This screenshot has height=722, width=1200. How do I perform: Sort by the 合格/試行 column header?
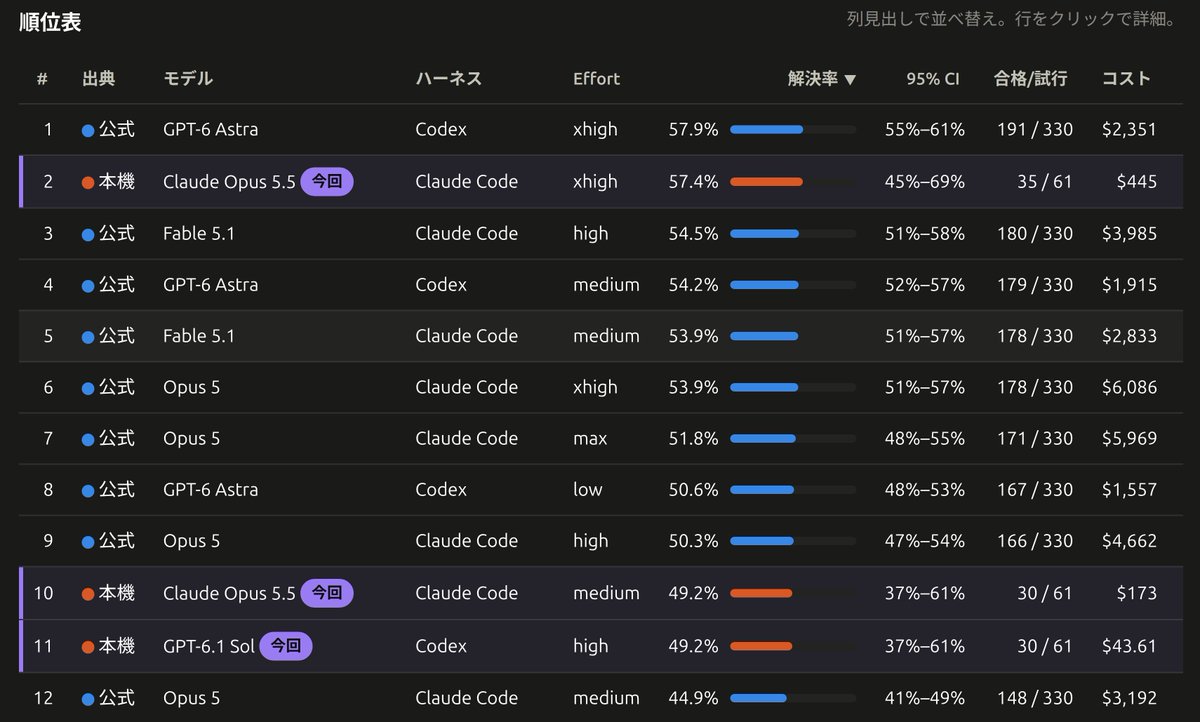[x=1030, y=79]
